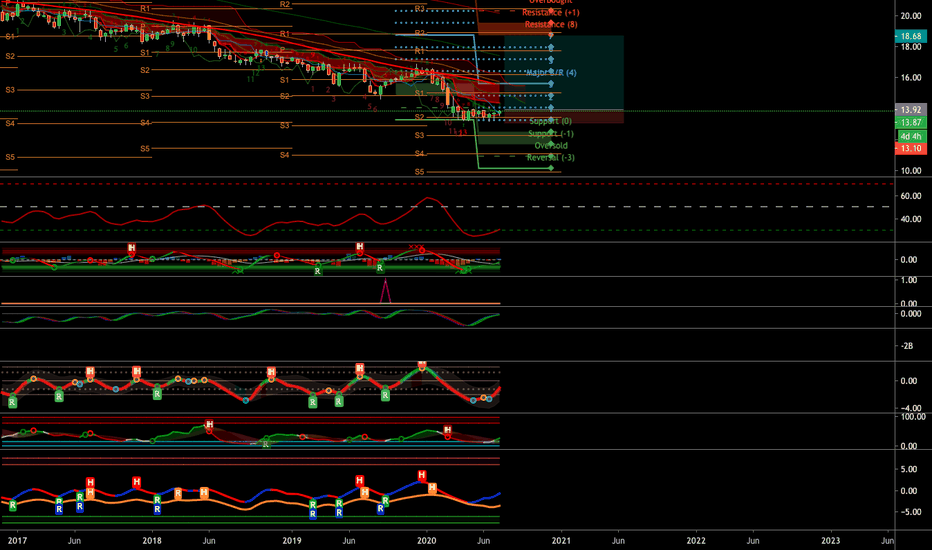The height and width of the screenshot is (550, 932).
Task: Click the 100.00 scale value
Action: pyautogui.click(x=912, y=417)
